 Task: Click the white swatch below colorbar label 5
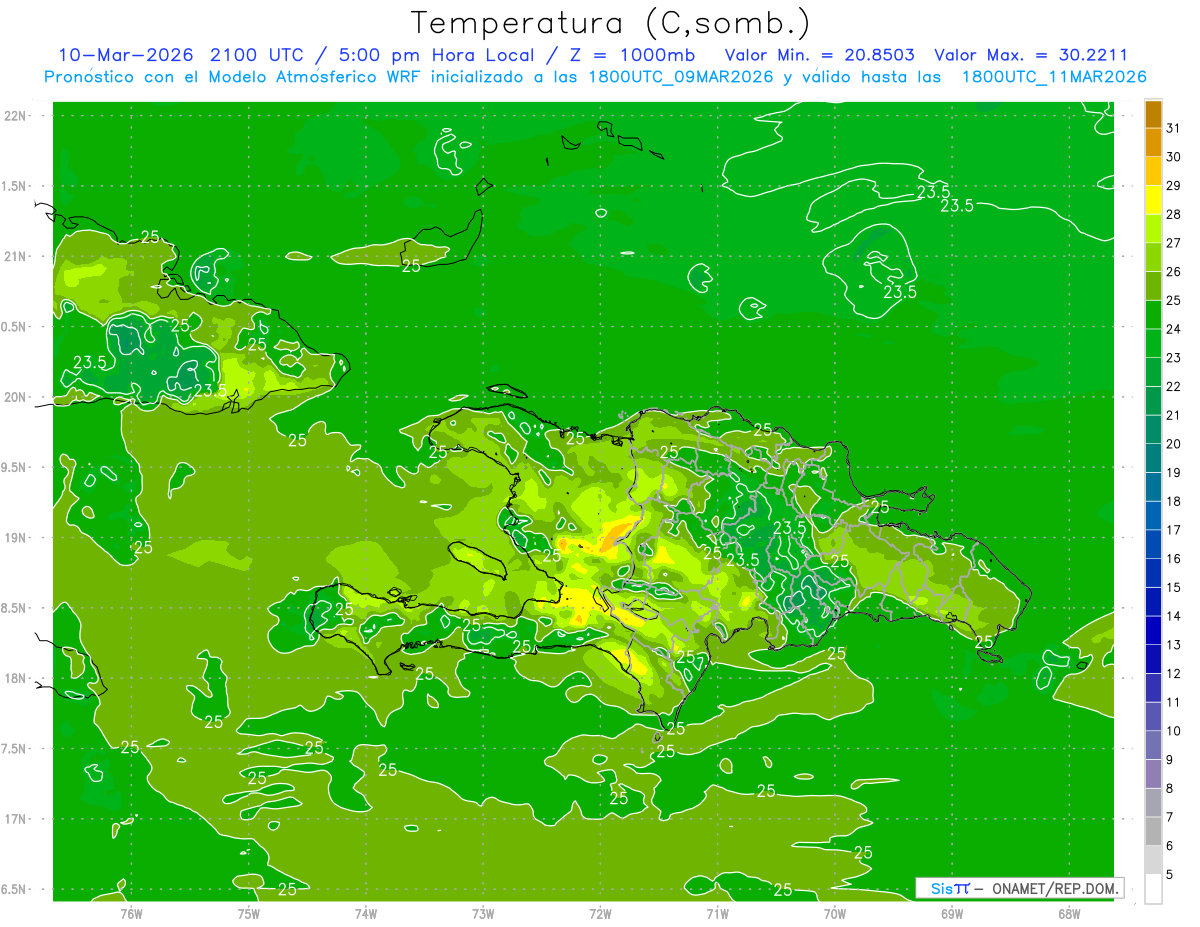click(x=1153, y=889)
